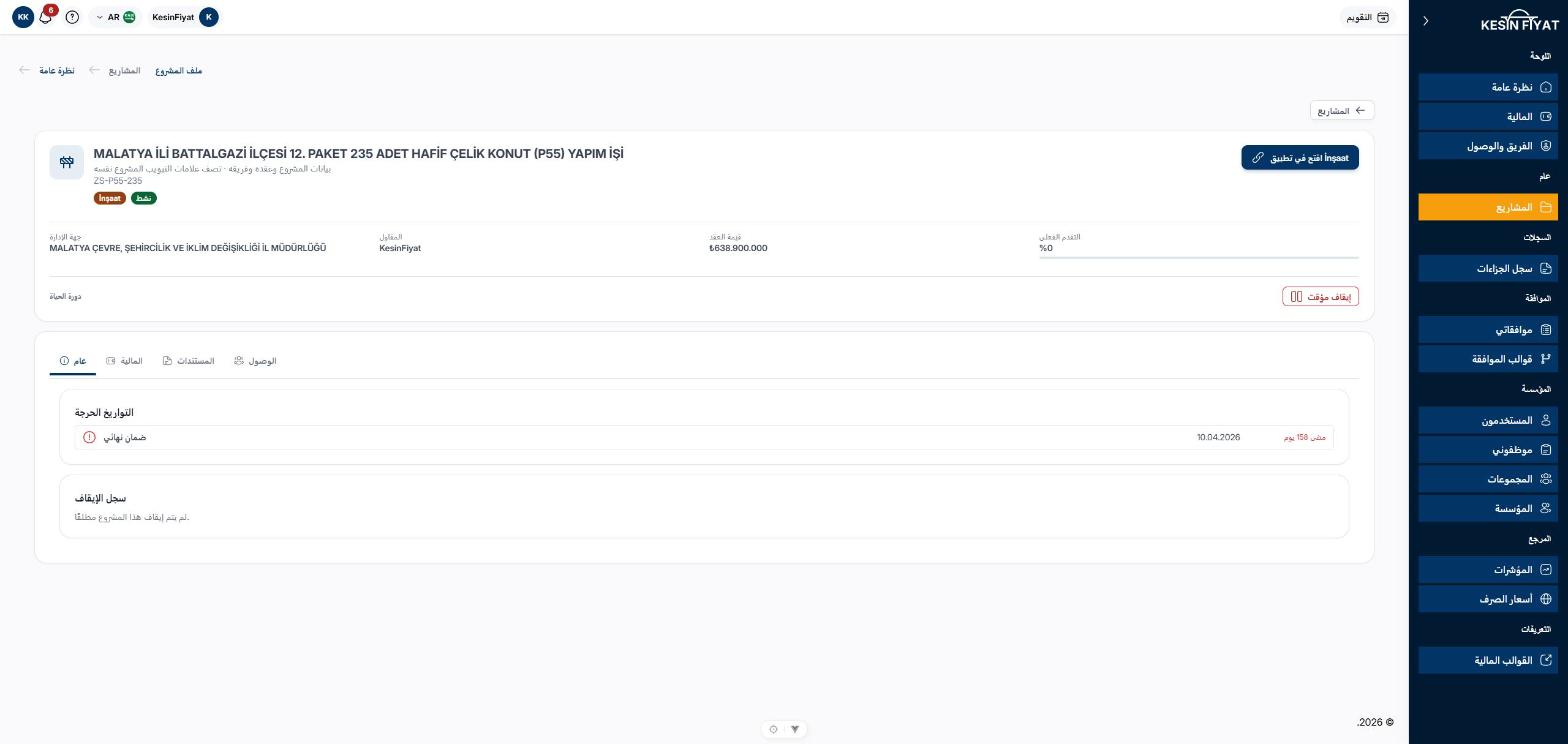Click the dark triangle icon in bottom widget

pos(795,729)
